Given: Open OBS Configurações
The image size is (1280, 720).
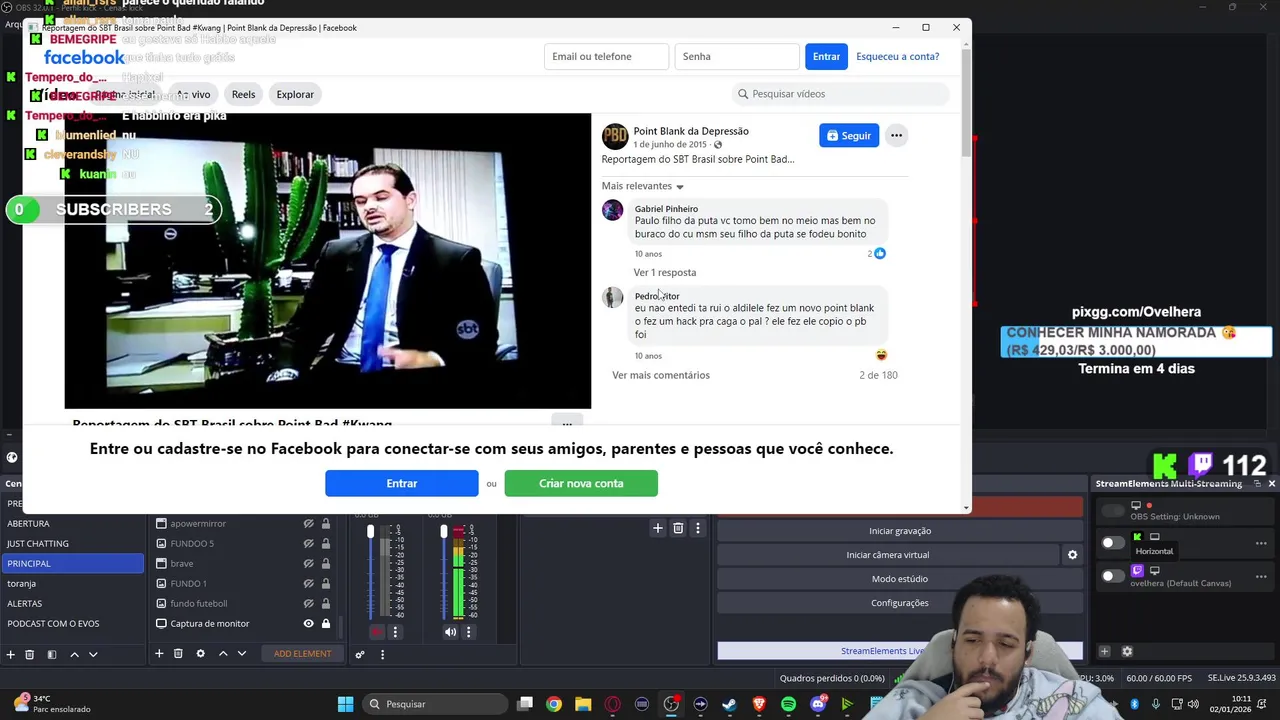Looking at the screenshot, I should (x=900, y=603).
